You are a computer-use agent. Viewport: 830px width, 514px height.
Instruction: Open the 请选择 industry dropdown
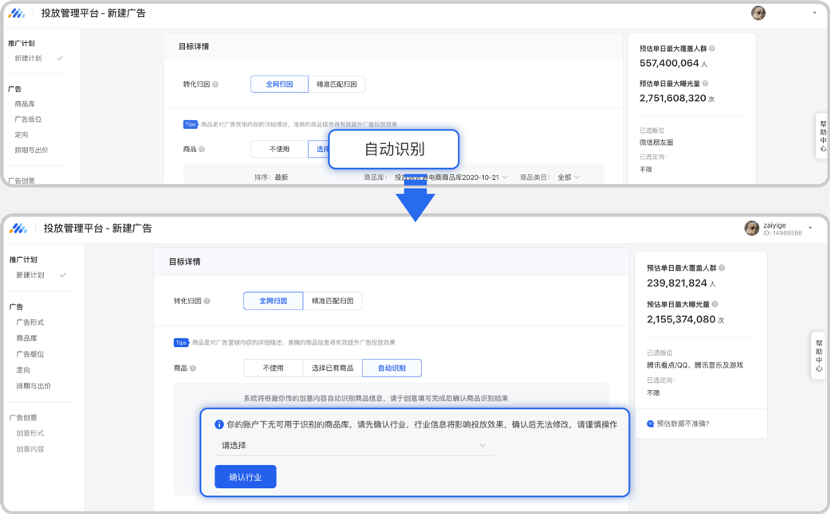click(x=354, y=445)
